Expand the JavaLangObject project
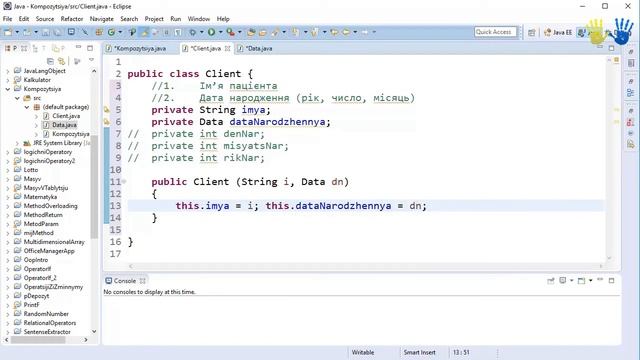This screenshot has height=360, width=640. coord(8,71)
